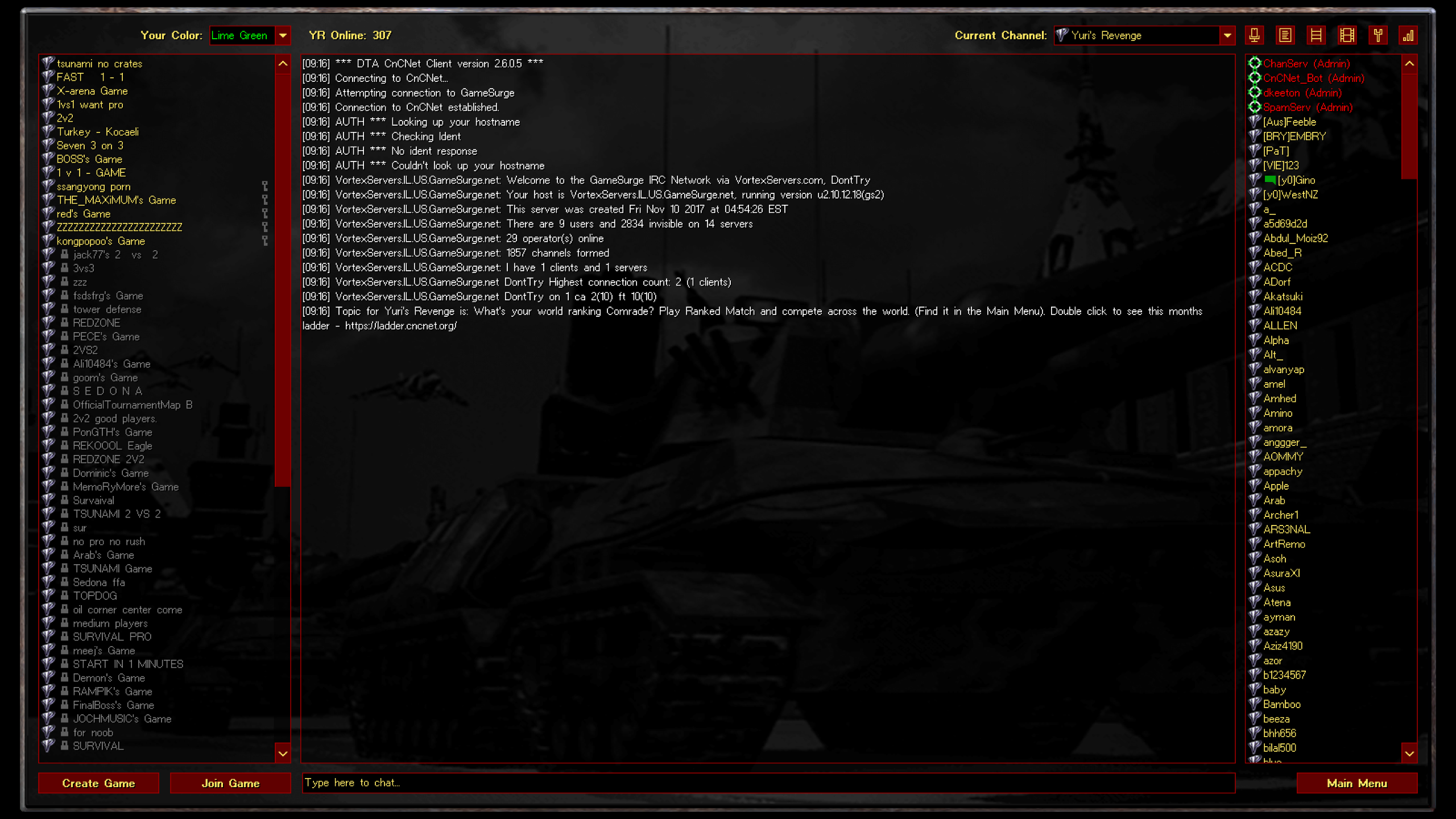Open the Your Color dropdown
Viewport: 1456px width, 819px height.
click(x=283, y=35)
